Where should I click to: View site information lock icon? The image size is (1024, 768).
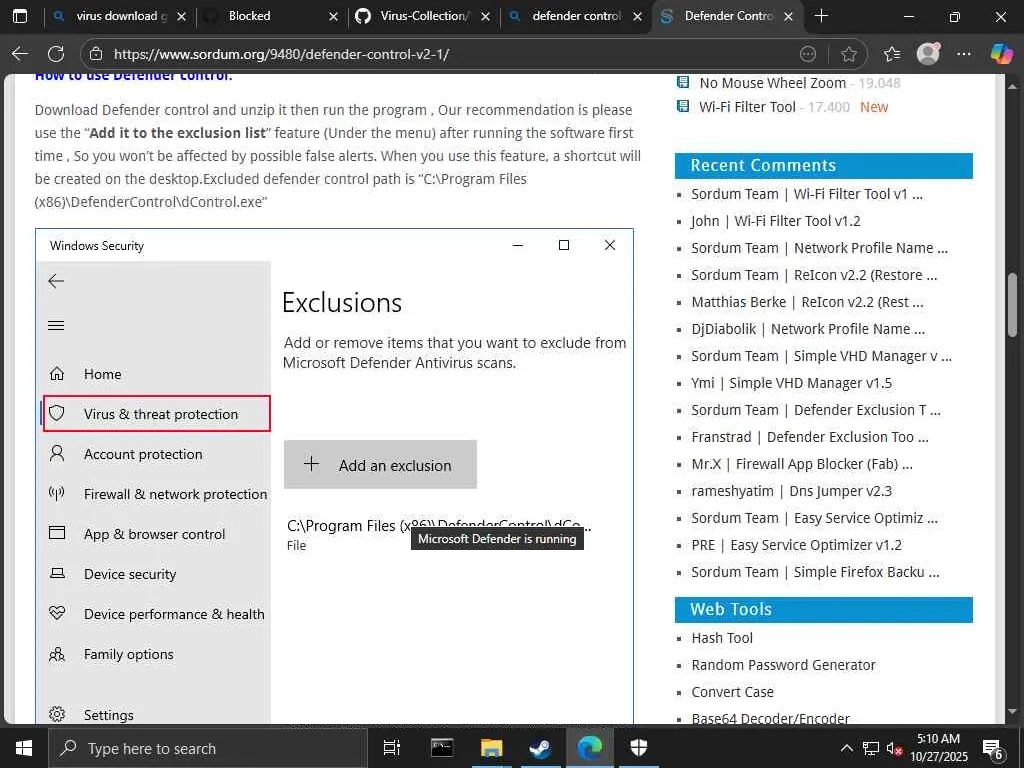pos(96,54)
